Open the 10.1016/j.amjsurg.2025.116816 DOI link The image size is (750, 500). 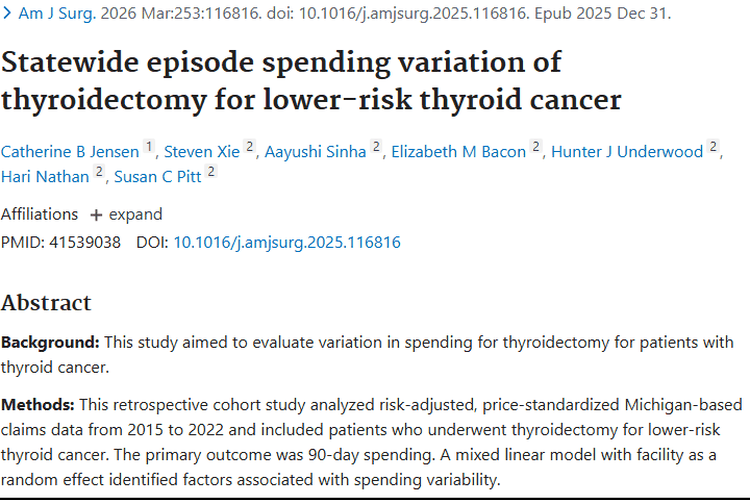click(x=287, y=242)
